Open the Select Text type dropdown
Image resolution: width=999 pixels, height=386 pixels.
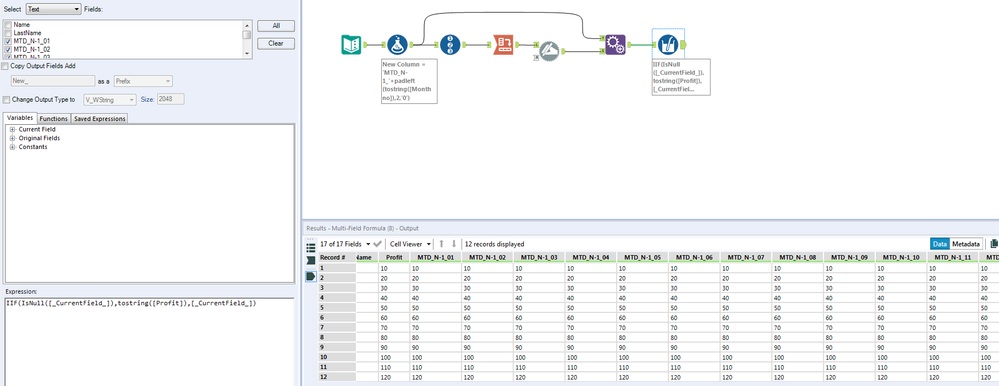click(54, 9)
